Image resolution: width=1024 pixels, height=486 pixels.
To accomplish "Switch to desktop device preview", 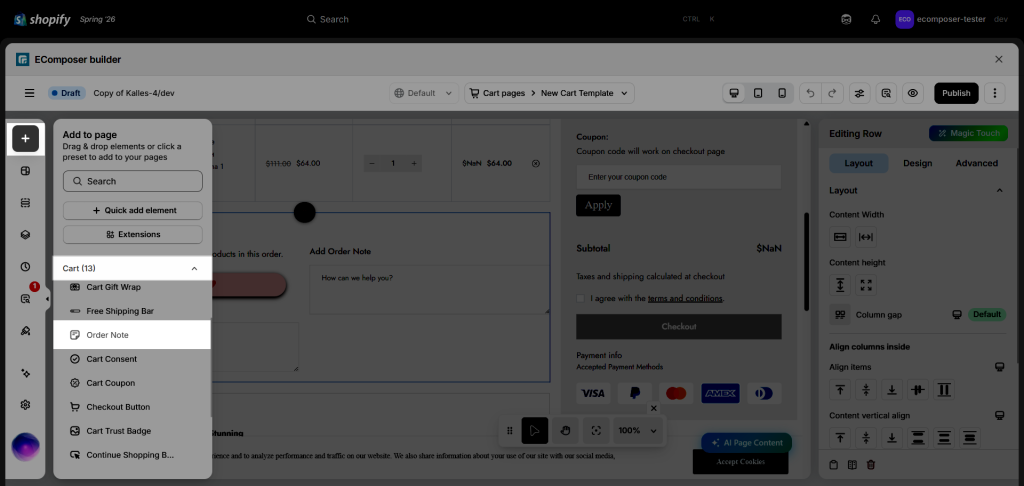I will (x=734, y=93).
